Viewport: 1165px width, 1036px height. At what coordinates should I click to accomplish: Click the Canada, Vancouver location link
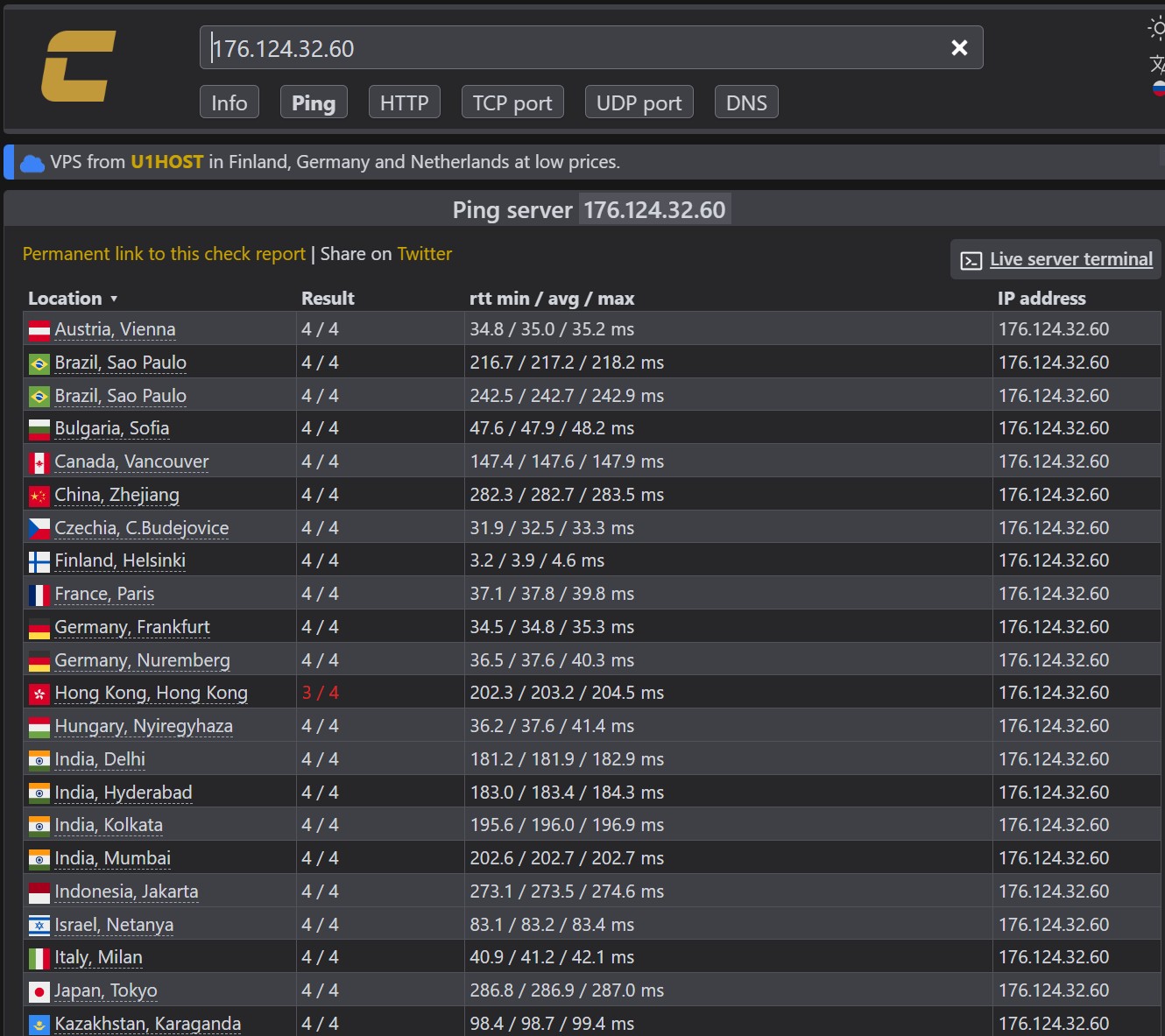coord(131,462)
